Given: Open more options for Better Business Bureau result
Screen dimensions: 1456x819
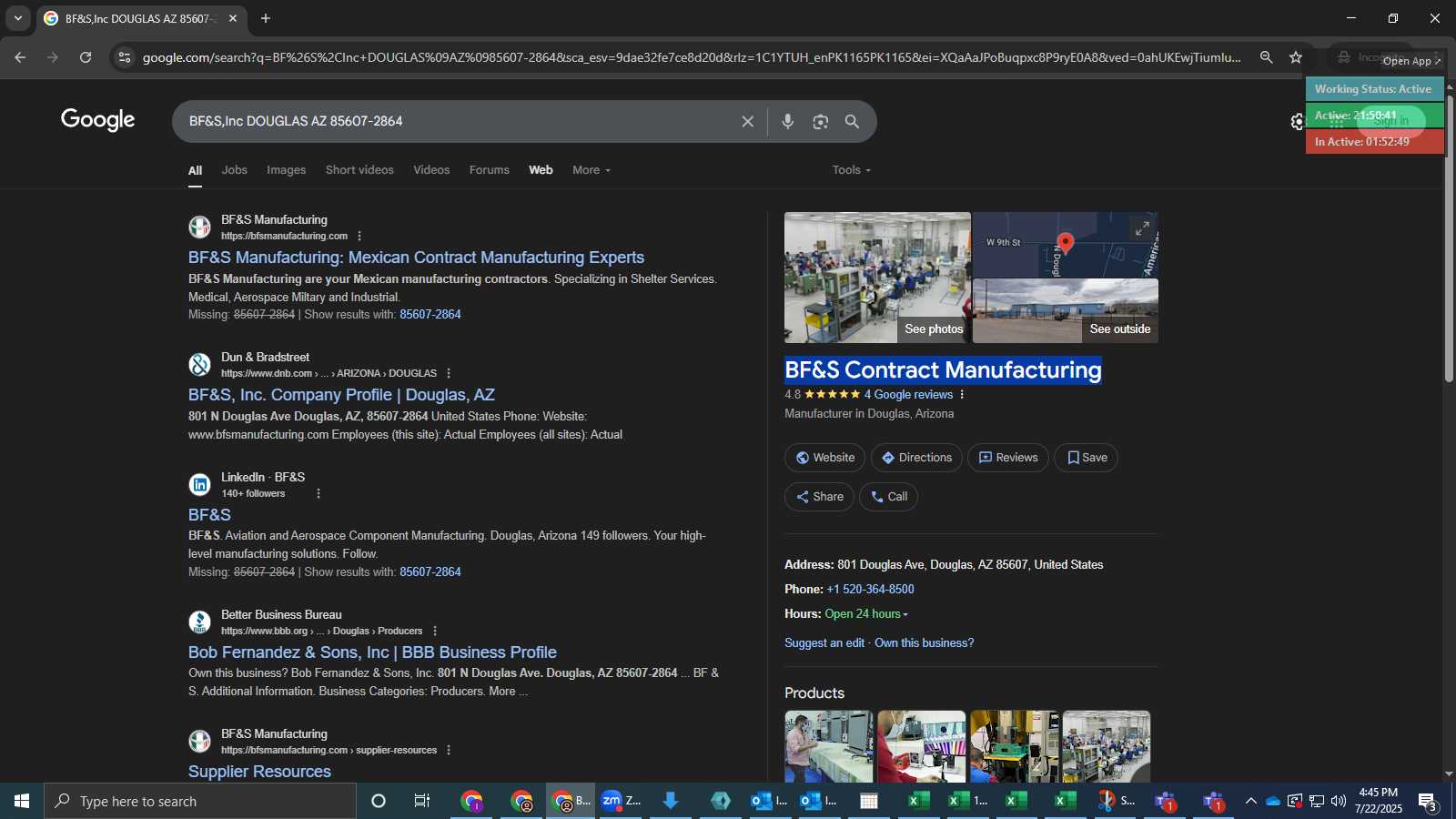Looking at the screenshot, I should coord(435,631).
